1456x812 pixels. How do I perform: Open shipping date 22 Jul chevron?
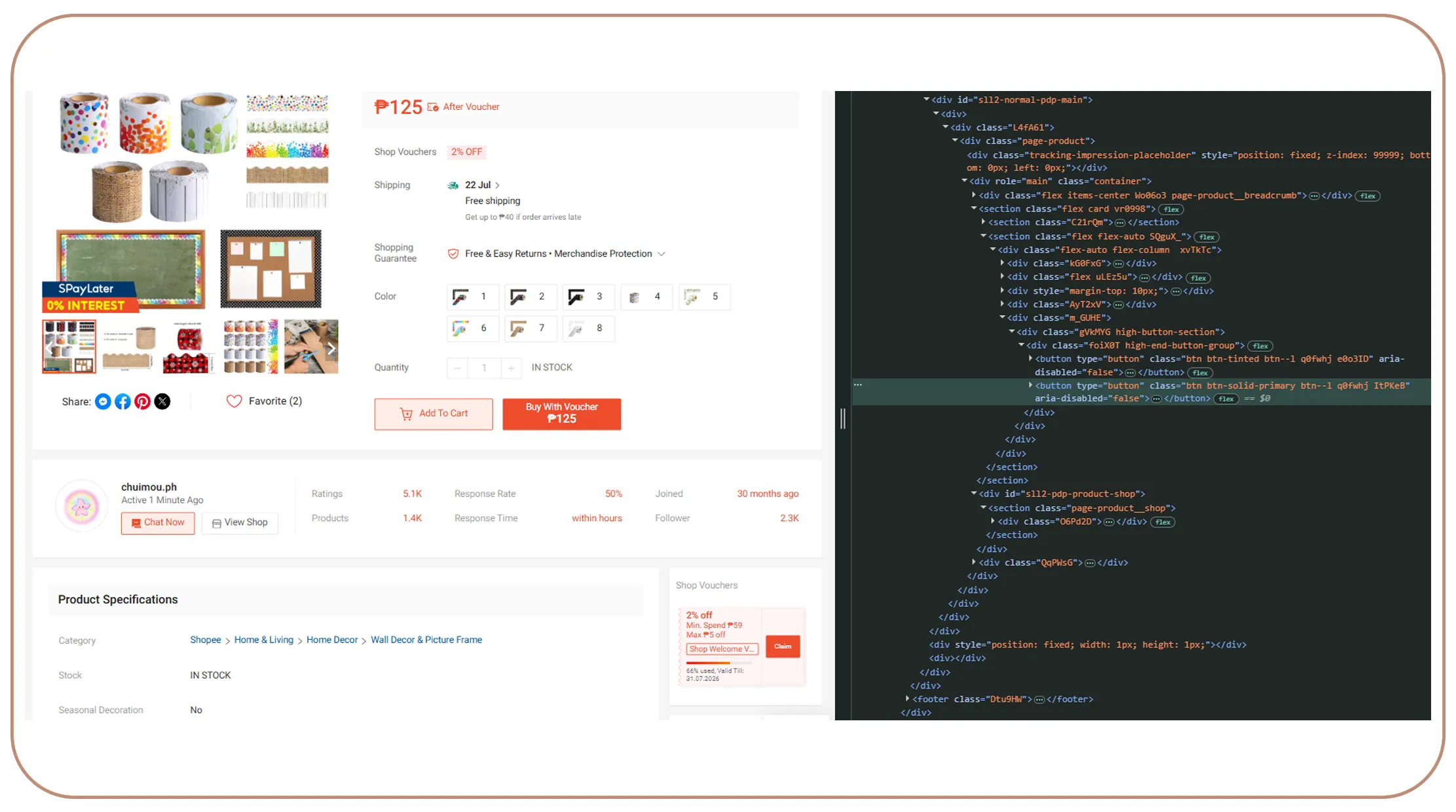(498, 185)
